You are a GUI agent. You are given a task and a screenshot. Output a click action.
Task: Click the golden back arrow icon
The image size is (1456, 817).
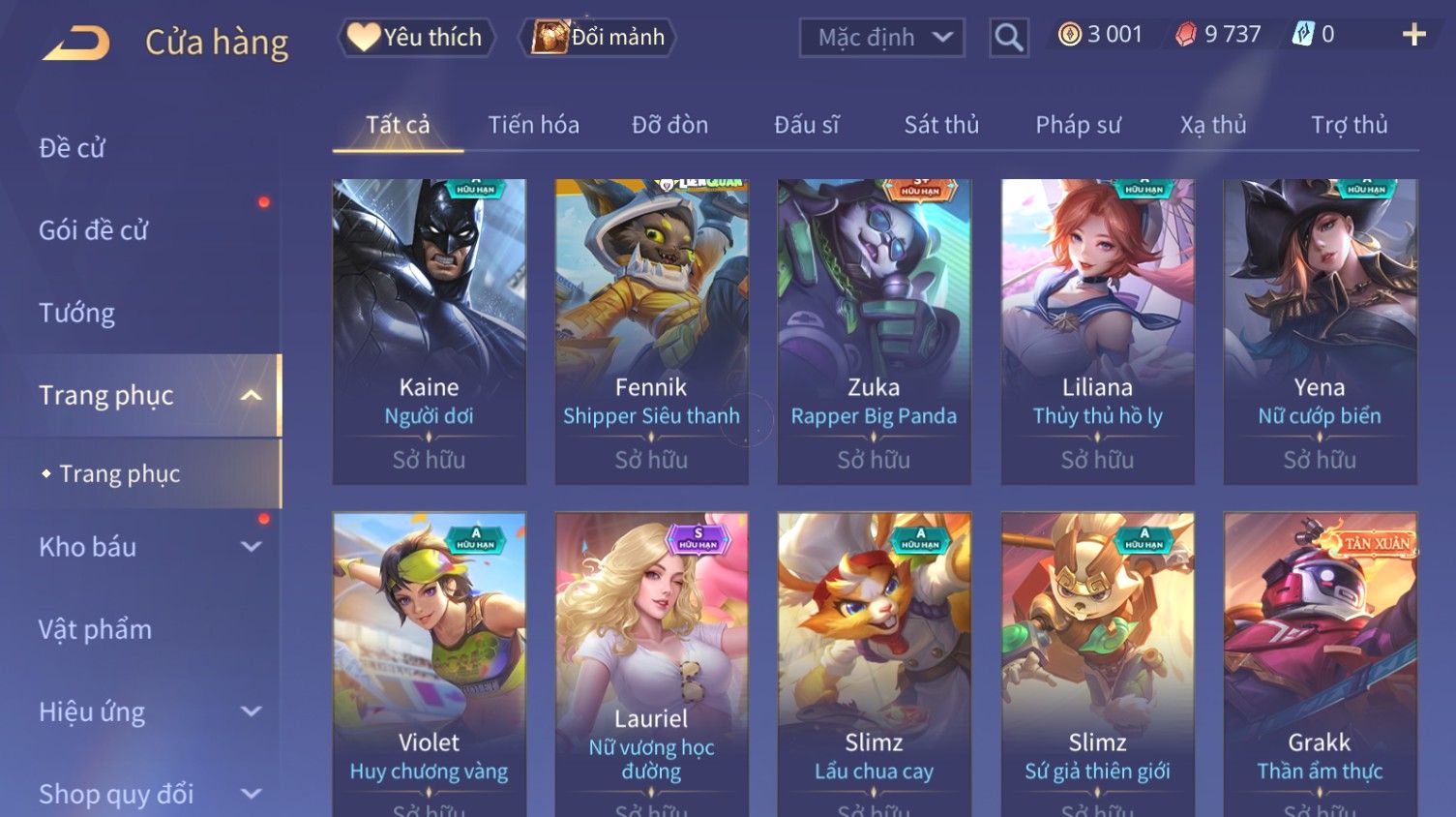(76, 43)
